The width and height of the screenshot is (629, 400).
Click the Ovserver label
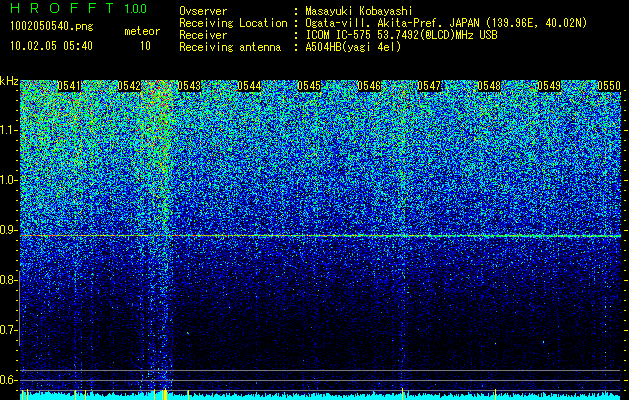click(x=203, y=11)
